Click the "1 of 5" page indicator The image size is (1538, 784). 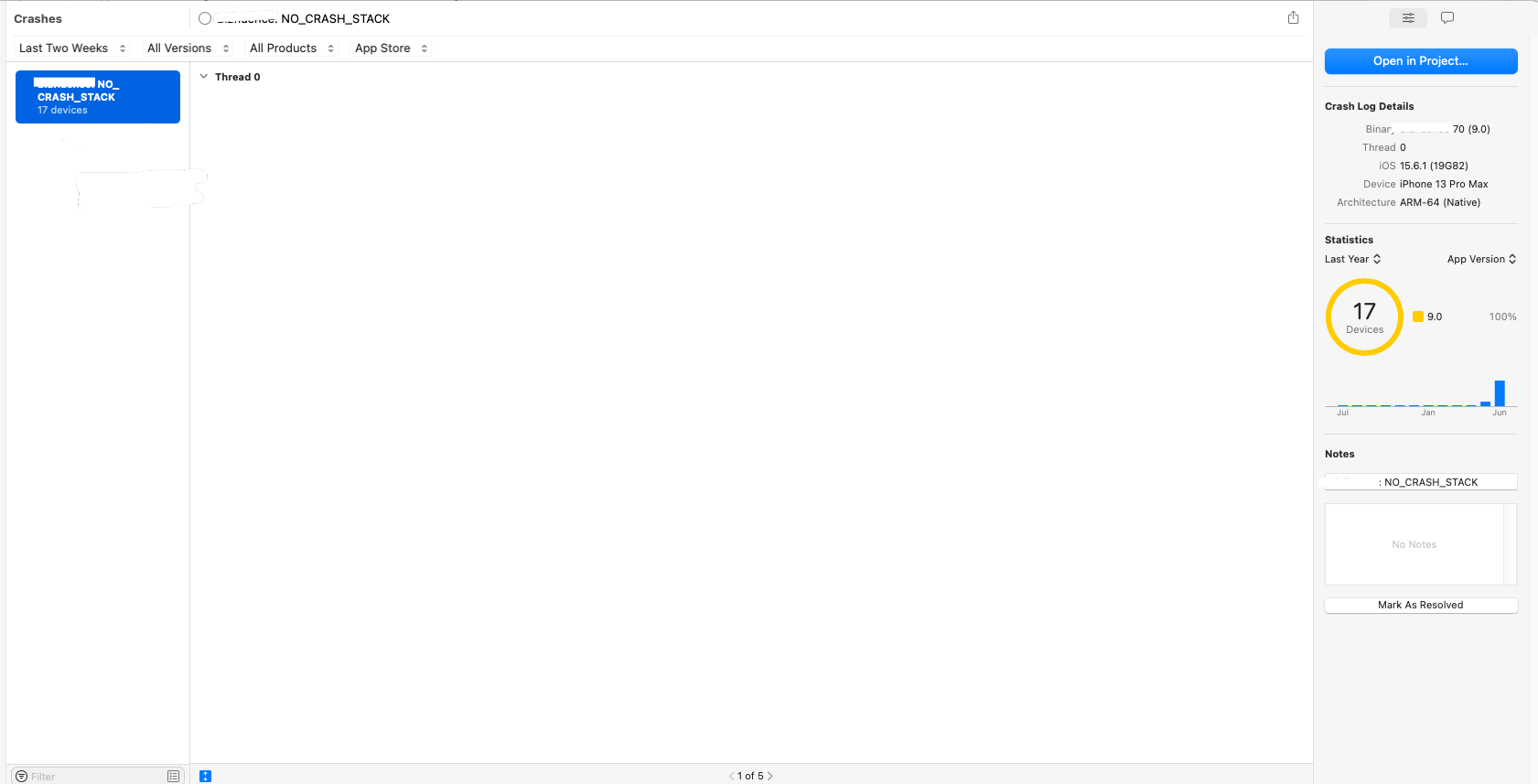click(750, 776)
